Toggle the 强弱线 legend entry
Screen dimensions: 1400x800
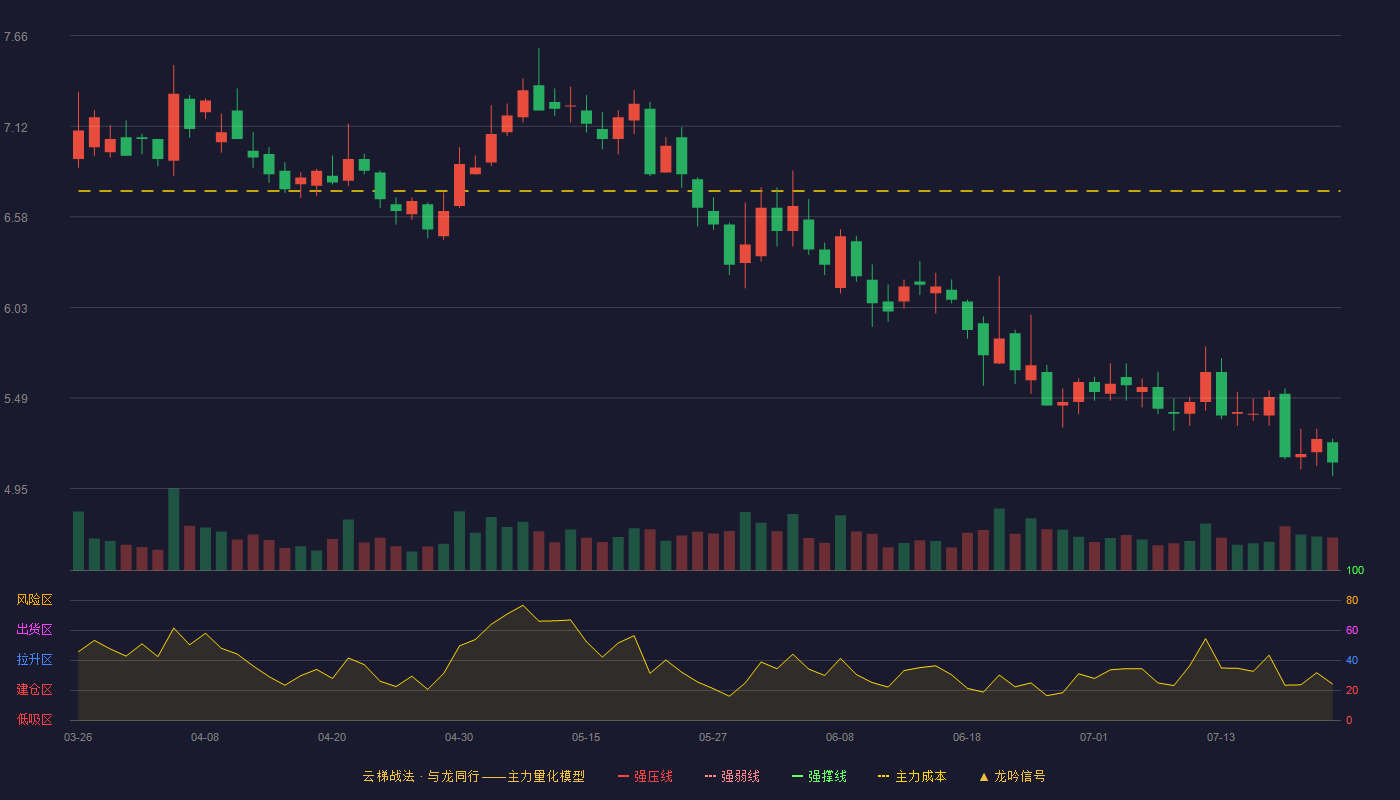[x=732, y=776]
